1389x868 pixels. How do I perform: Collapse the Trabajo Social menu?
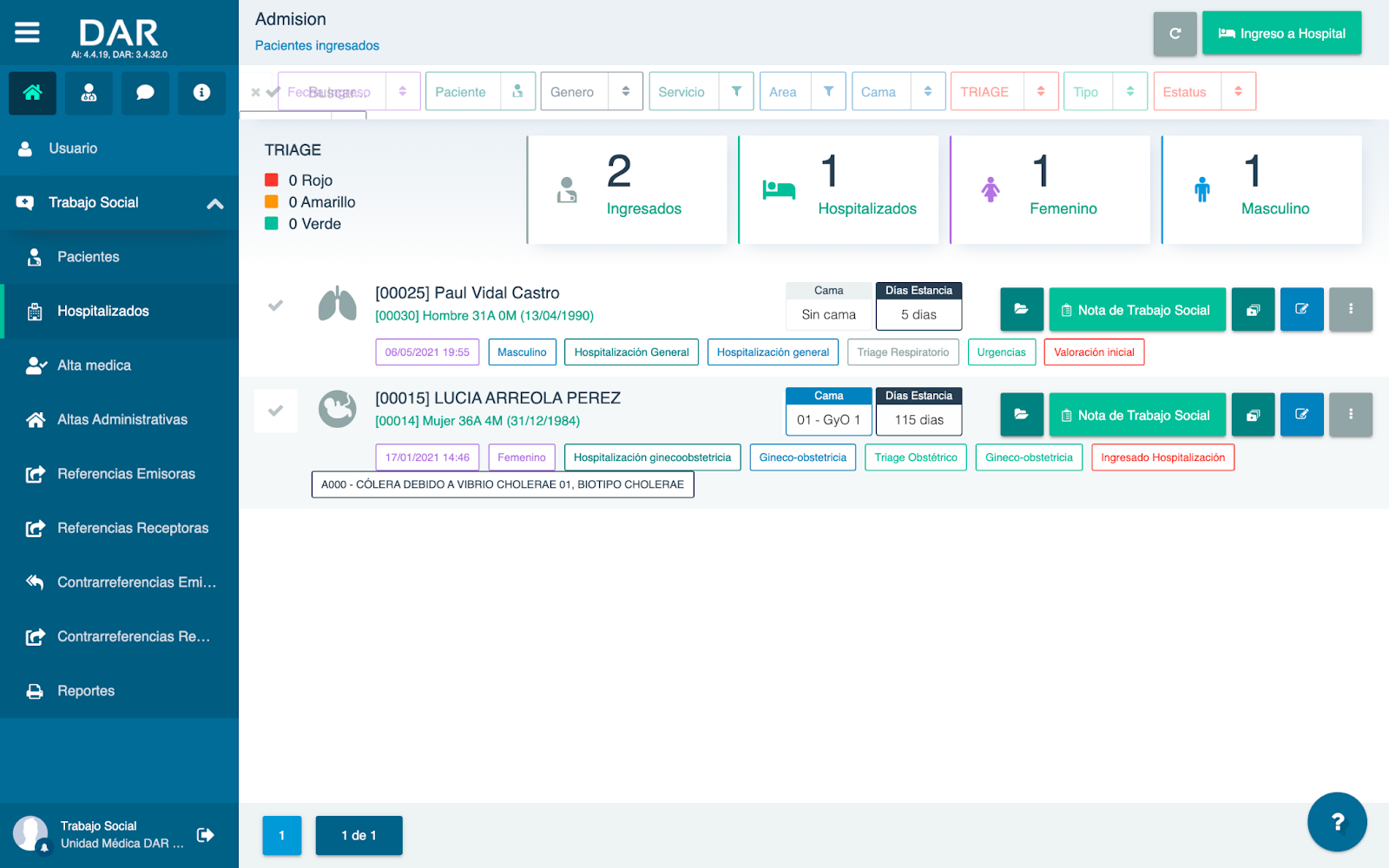(x=215, y=203)
